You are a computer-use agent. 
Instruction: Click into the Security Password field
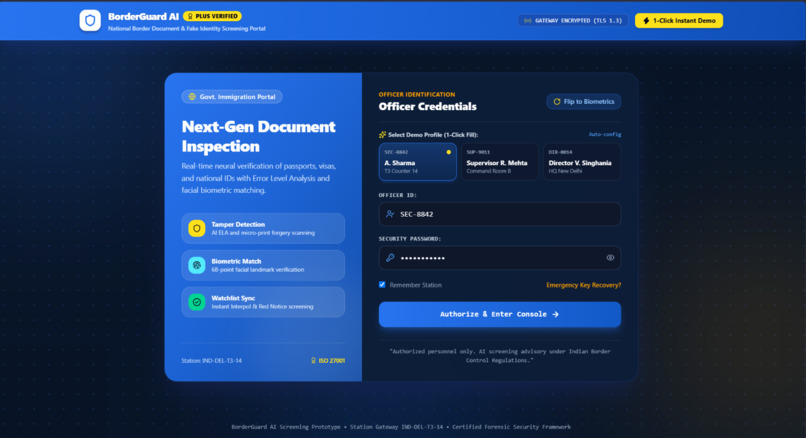[x=500, y=258]
